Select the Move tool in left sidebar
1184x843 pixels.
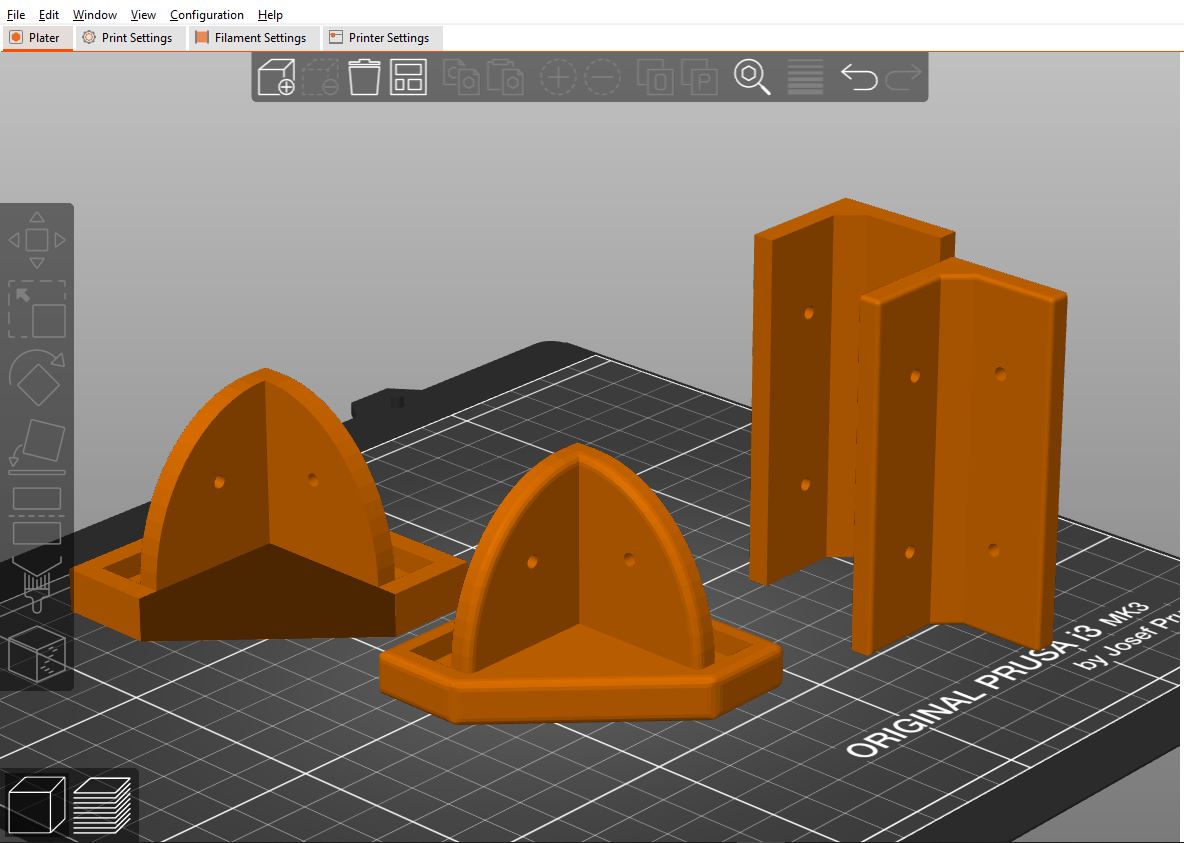[x=37, y=240]
